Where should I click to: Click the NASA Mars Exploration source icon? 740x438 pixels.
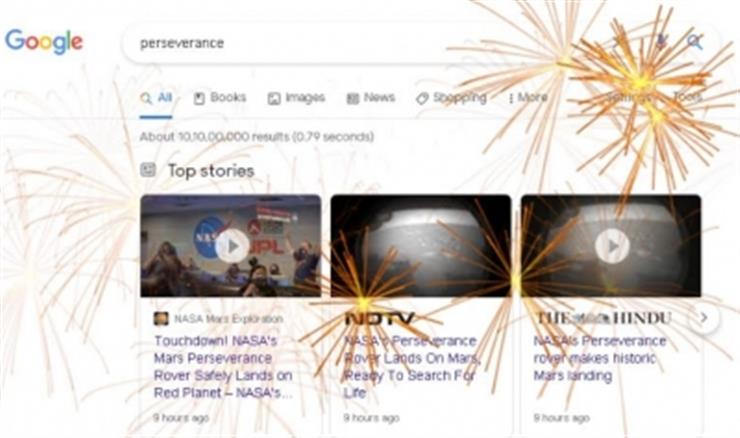pos(161,319)
